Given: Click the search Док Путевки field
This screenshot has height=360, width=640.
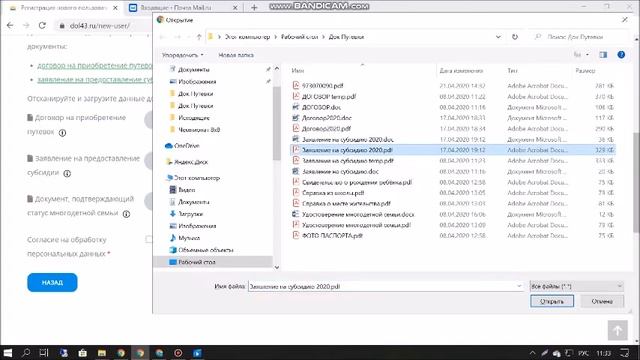Looking at the screenshot, I should pyautogui.click(x=580, y=37).
